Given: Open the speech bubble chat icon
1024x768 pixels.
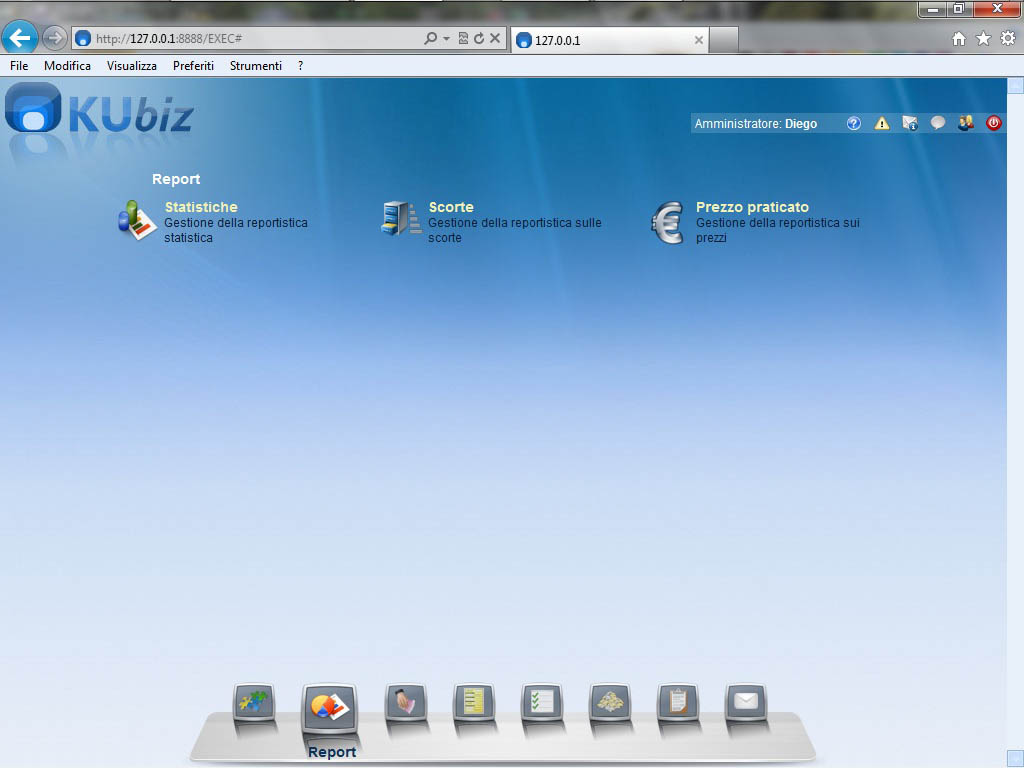Looking at the screenshot, I should tap(938, 124).
